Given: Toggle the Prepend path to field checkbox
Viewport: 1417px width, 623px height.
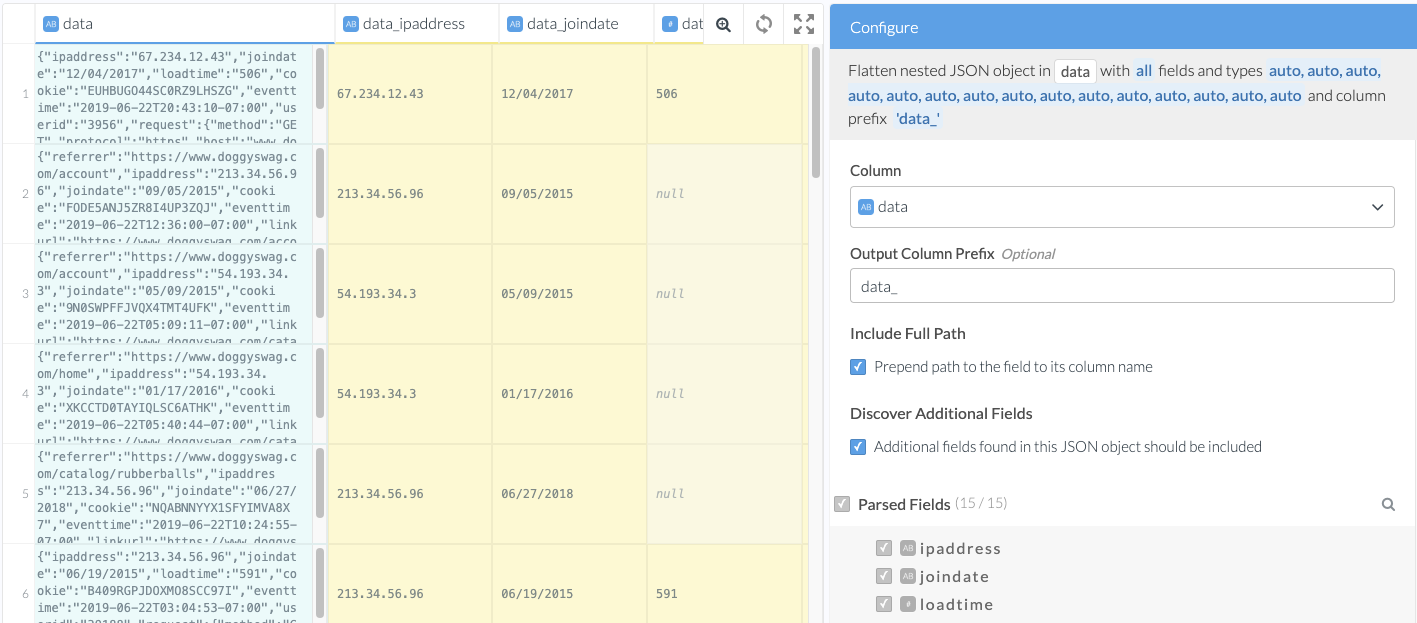Looking at the screenshot, I should pyautogui.click(x=858, y=367).
